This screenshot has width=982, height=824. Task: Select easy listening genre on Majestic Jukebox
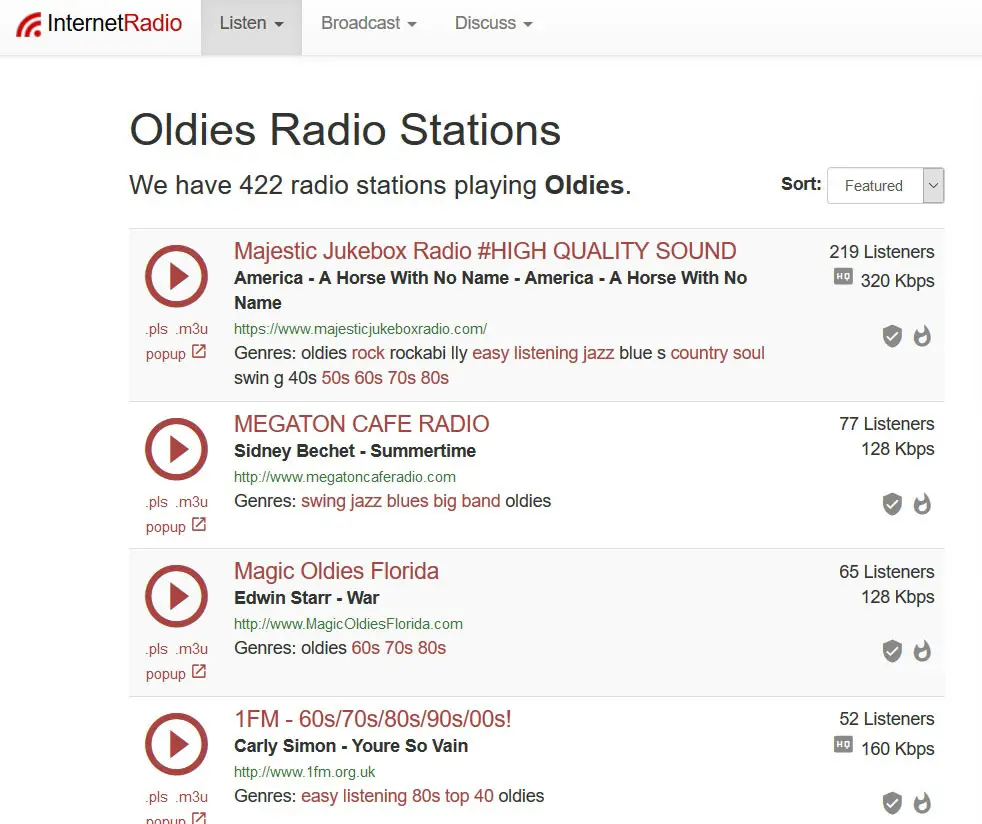(525, 353)
